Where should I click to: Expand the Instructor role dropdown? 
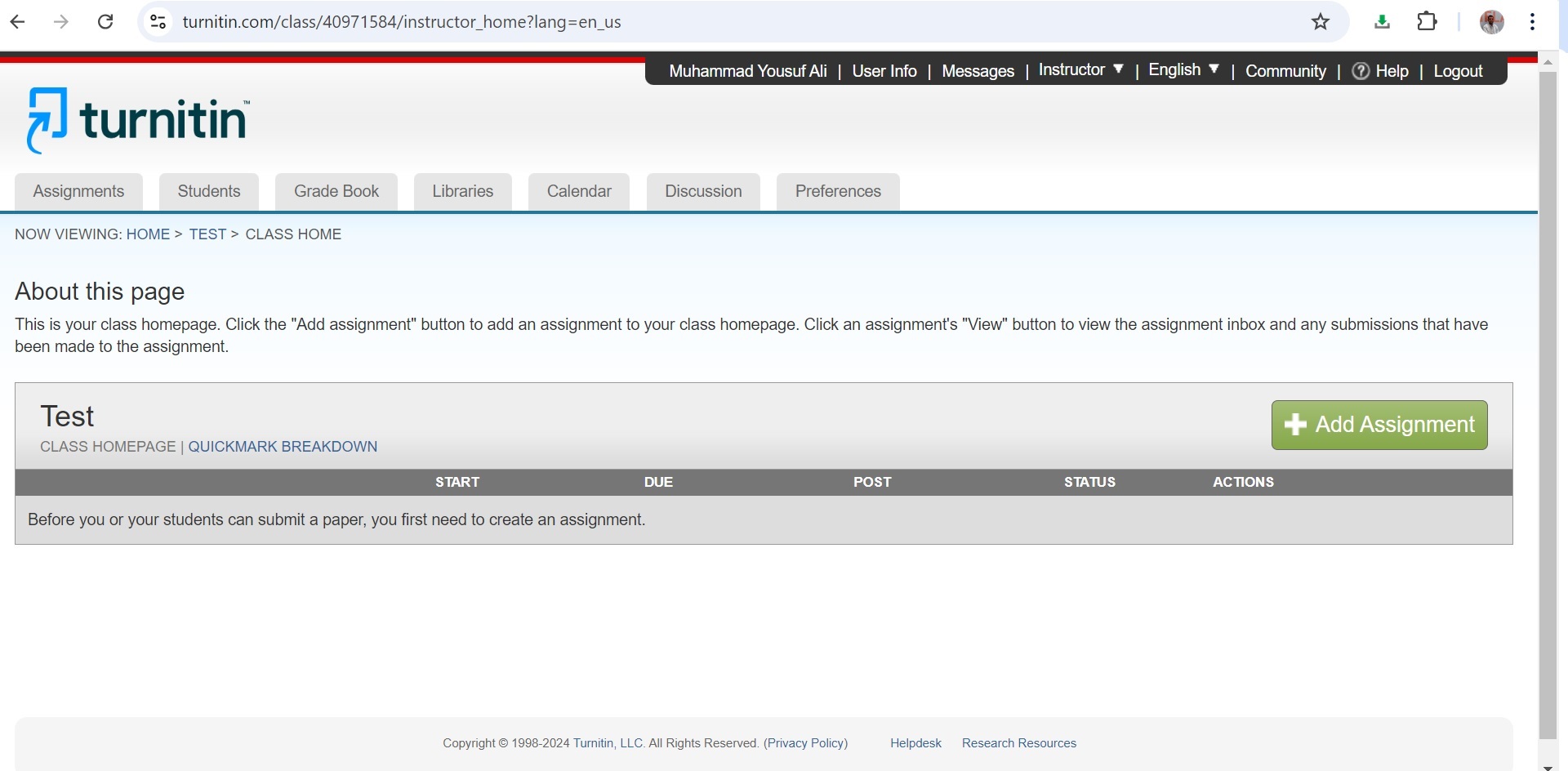click(1080, 70)
